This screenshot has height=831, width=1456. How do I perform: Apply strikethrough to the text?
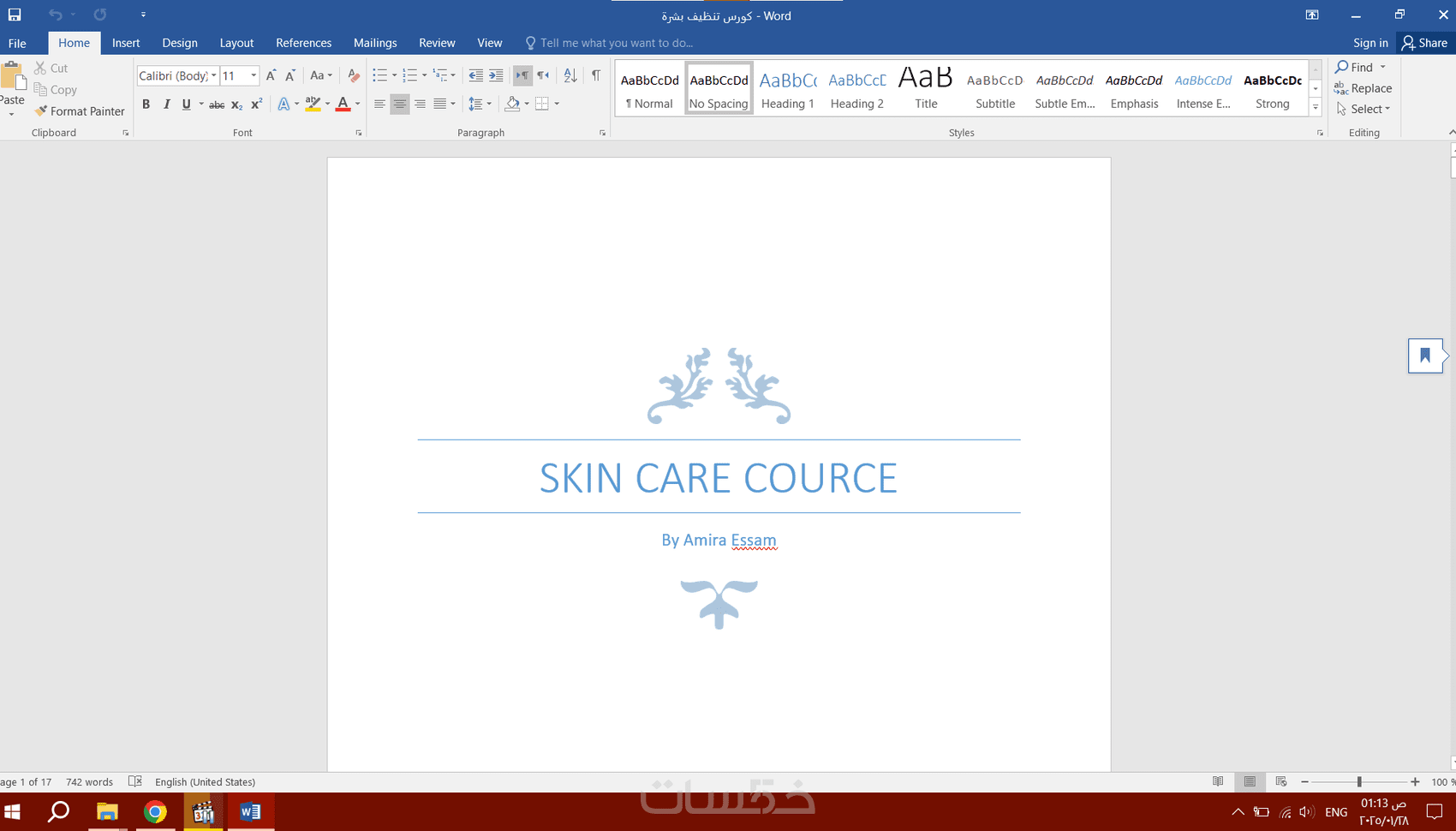click(217, 105)
